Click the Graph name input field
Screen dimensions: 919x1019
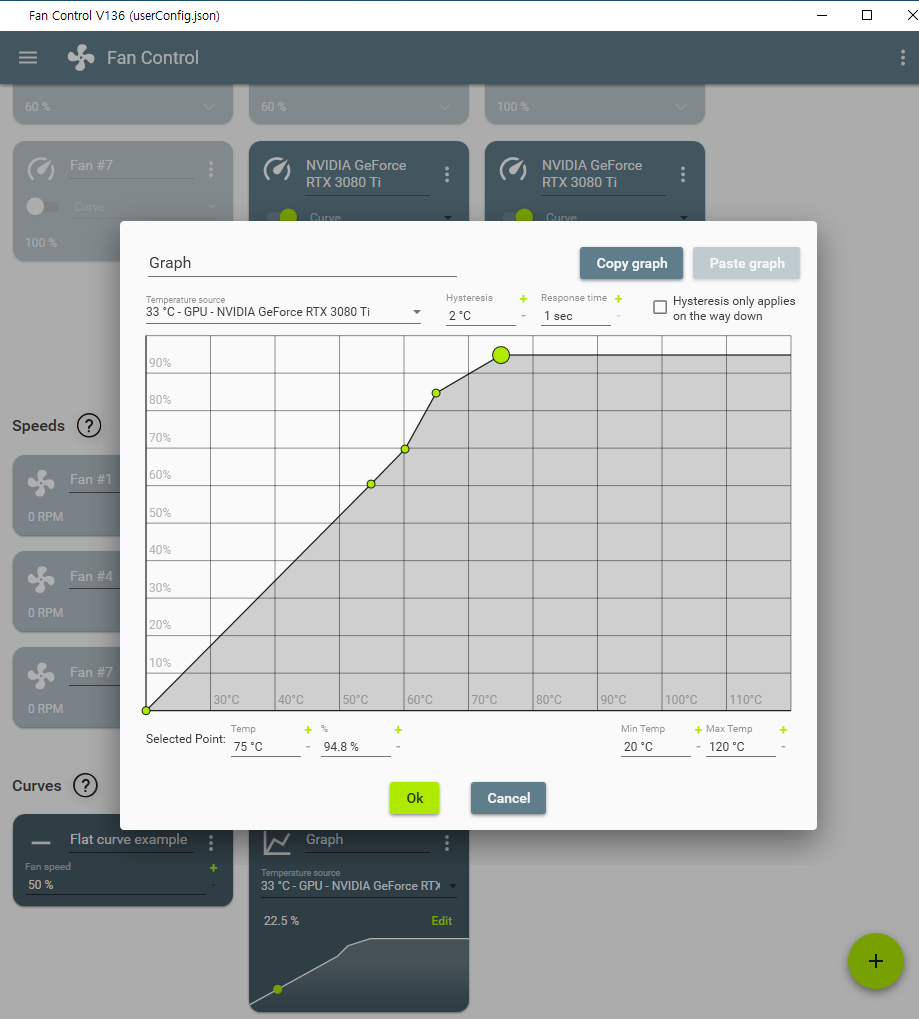click(302, 263)
